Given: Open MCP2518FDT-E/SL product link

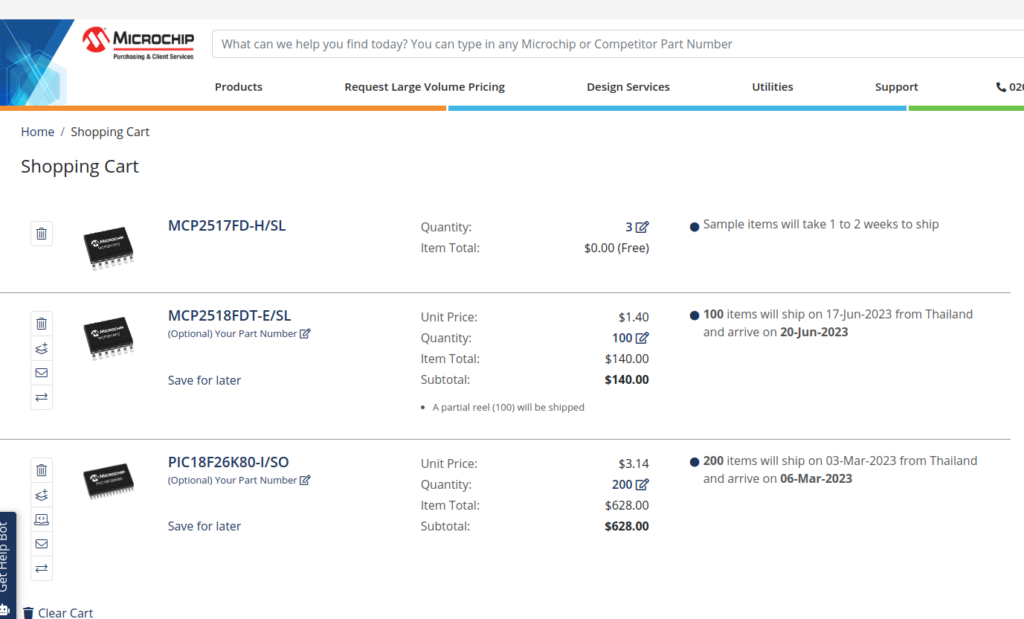Looking at the screenshot, I should coord(229,315).
